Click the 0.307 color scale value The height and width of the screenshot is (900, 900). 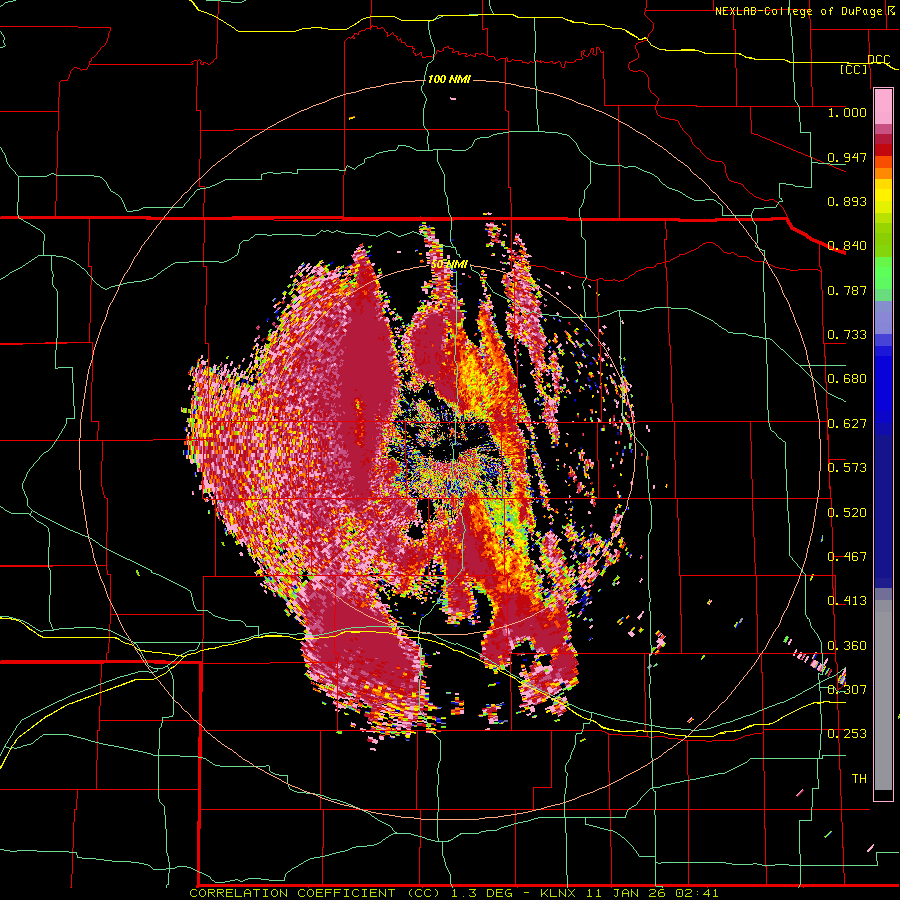[847, 689]
